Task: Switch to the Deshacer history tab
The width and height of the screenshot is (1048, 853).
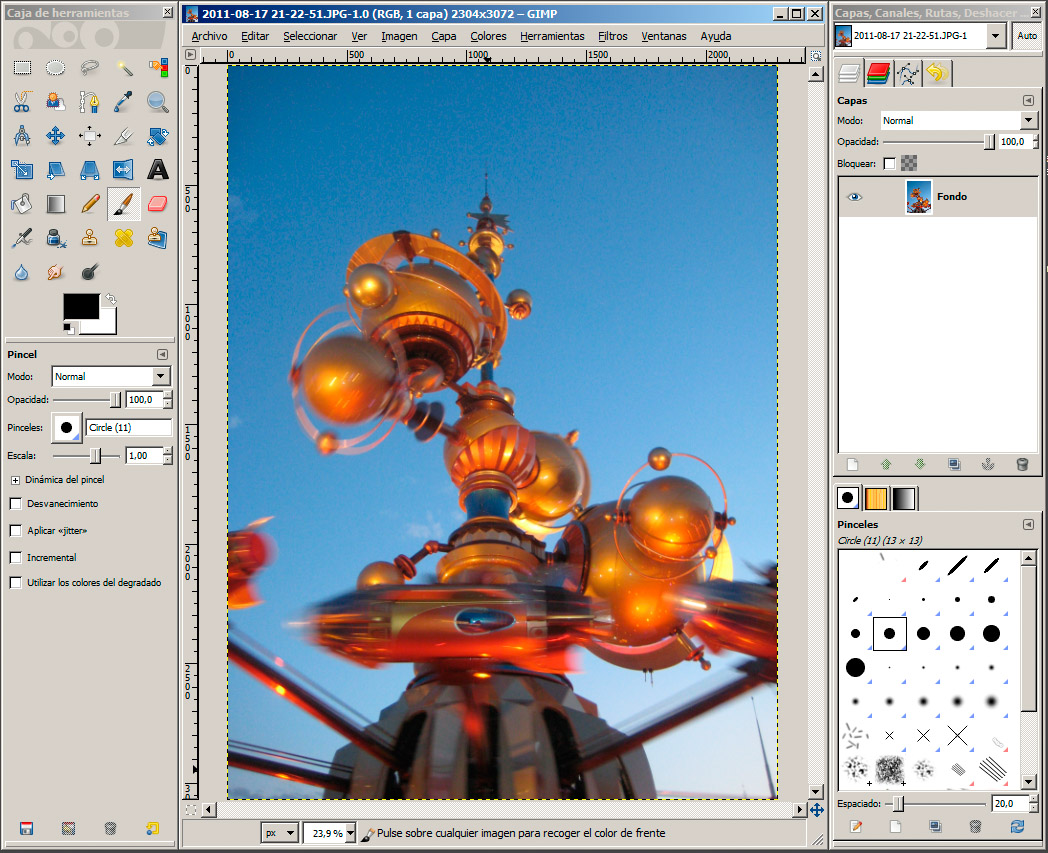Action: pyautogui.click(x=937, y=72)
